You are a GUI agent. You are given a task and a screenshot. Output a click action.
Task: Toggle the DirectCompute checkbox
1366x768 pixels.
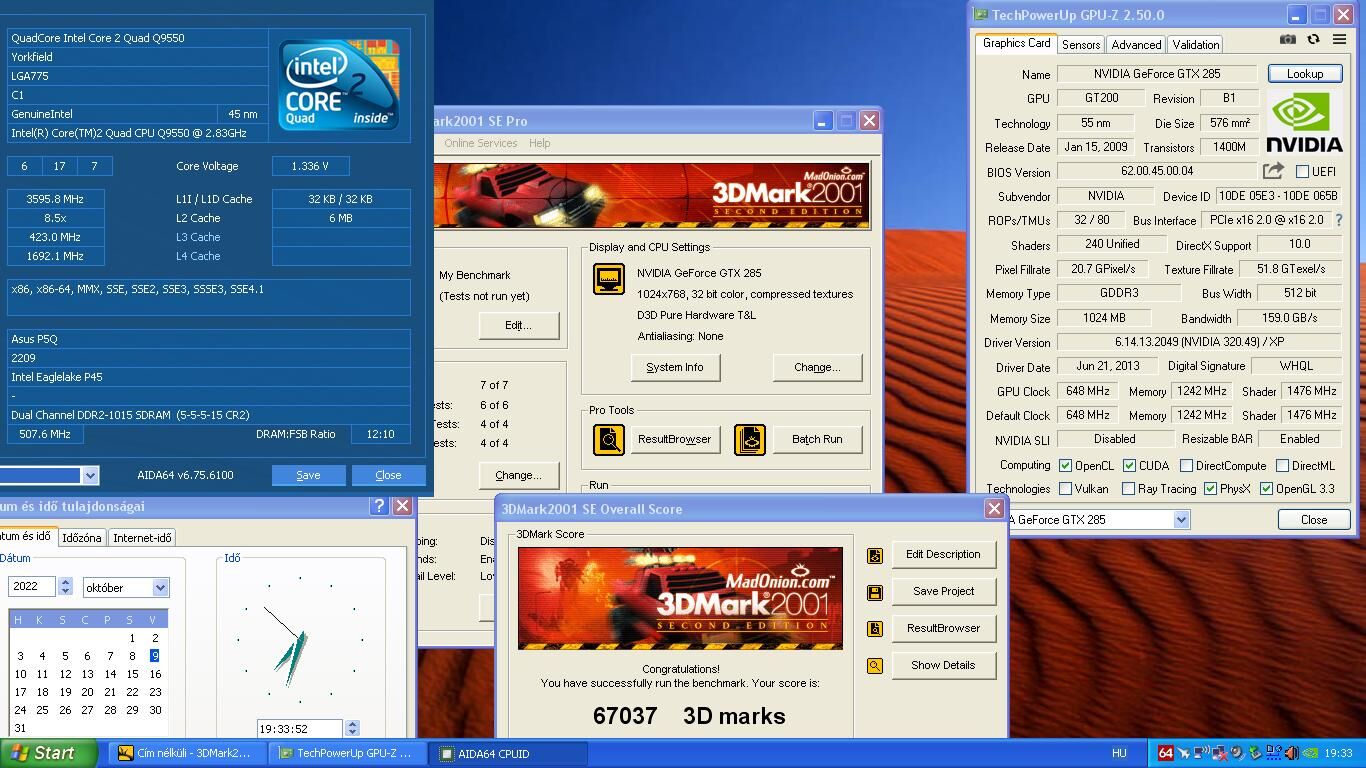[1186, 465]
